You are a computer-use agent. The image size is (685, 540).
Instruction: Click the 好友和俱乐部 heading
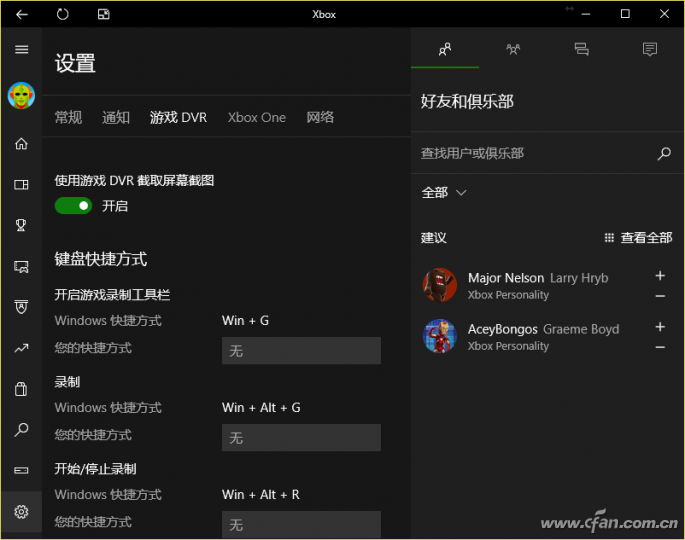(467, 101)
